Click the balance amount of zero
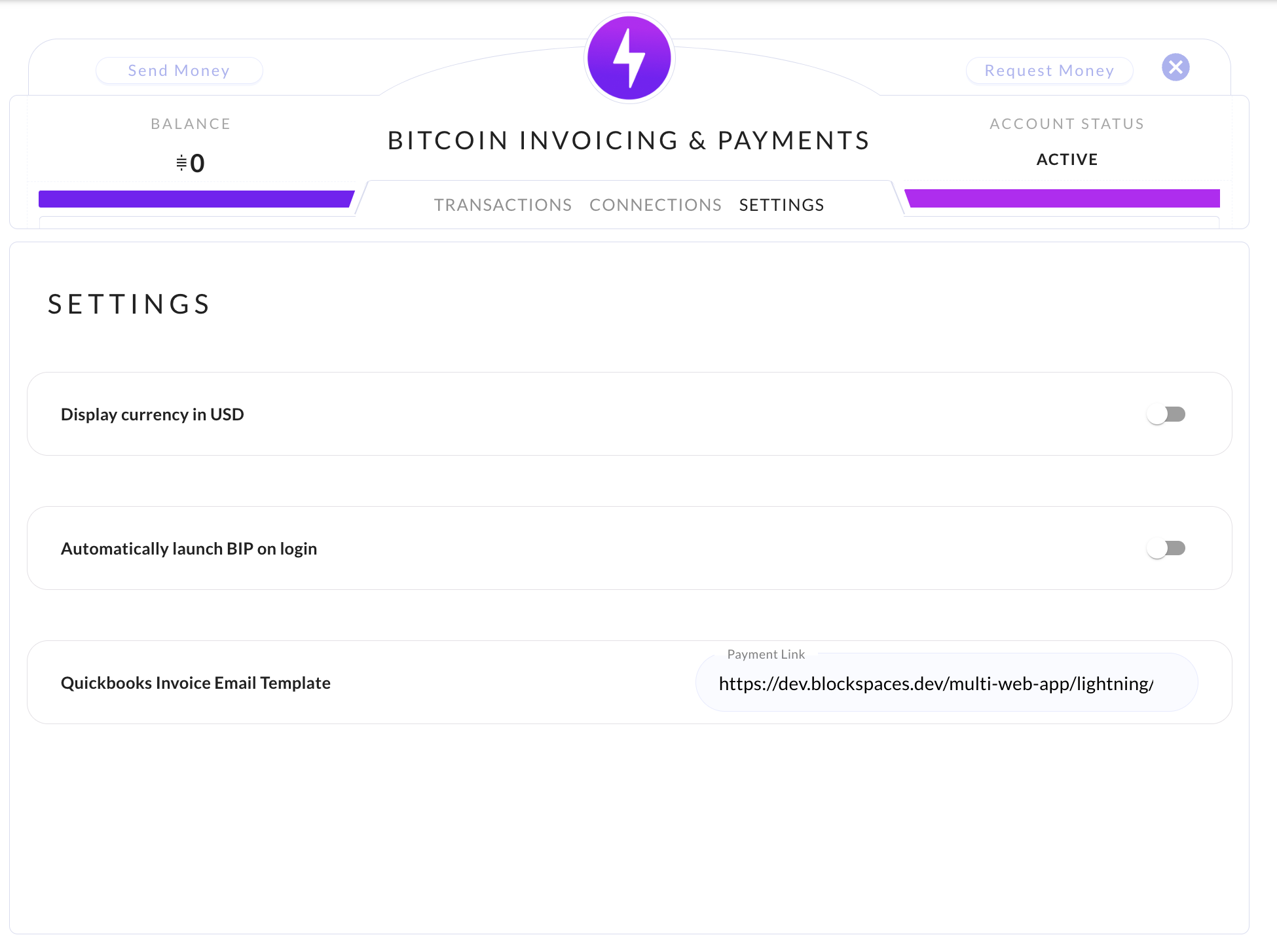Screen dimensions: 1277x952 click(x=197, y=163)
